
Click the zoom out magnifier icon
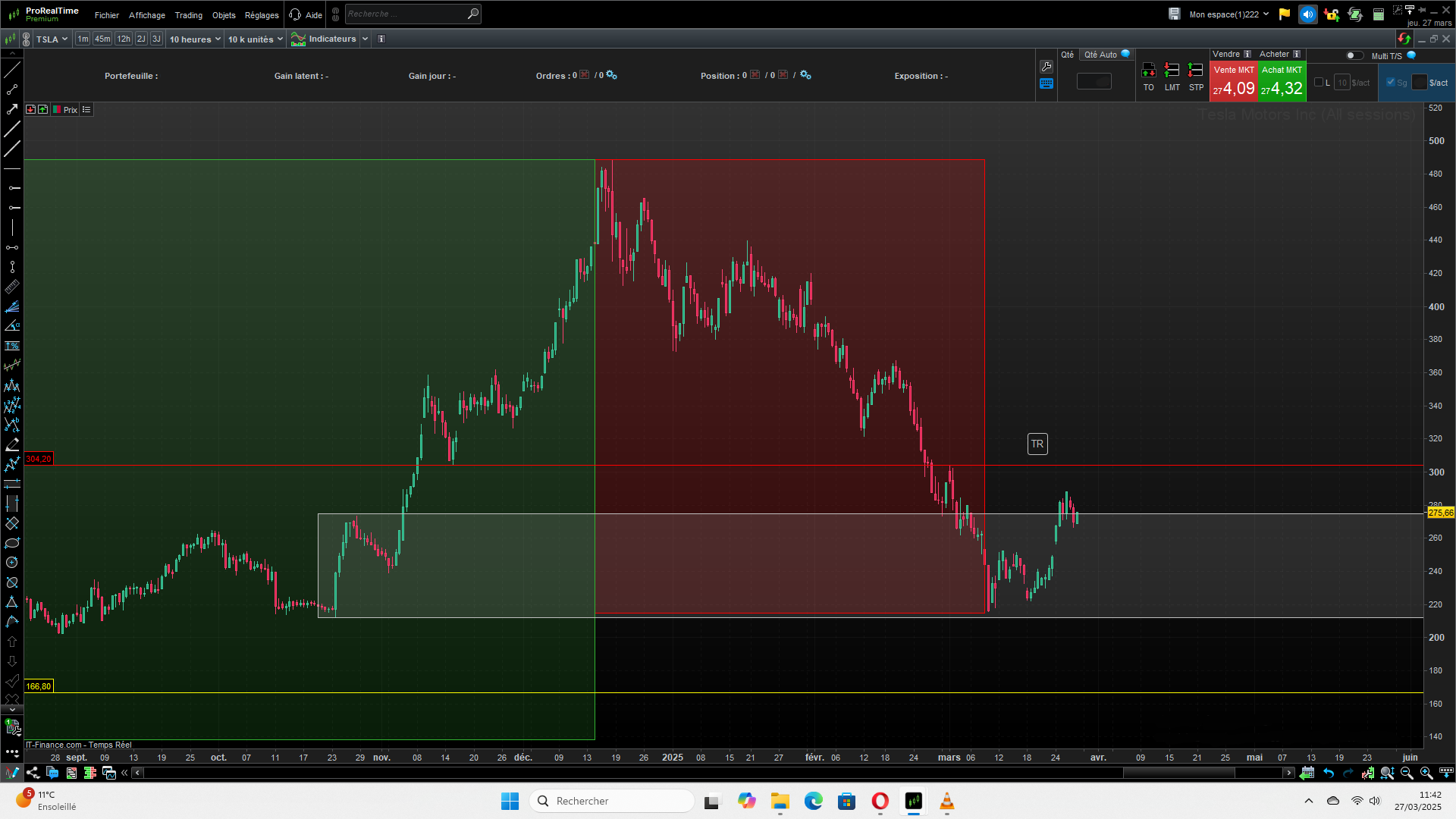pyautogui.click(x=1407, y=773)
